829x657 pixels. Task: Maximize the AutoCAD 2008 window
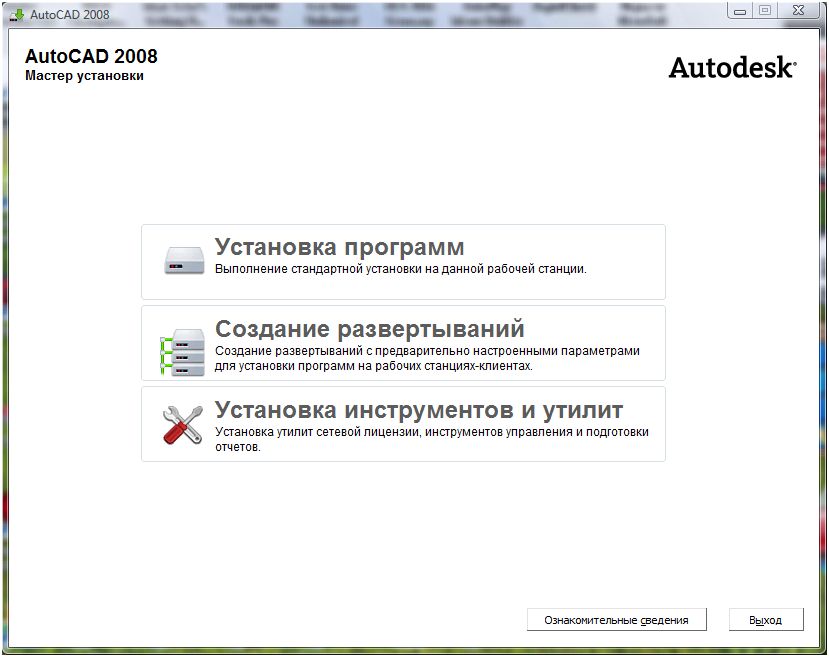[764, 11]
